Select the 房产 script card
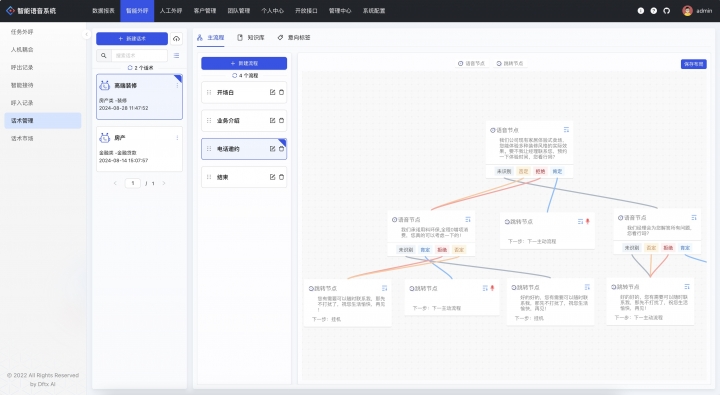 139,149
